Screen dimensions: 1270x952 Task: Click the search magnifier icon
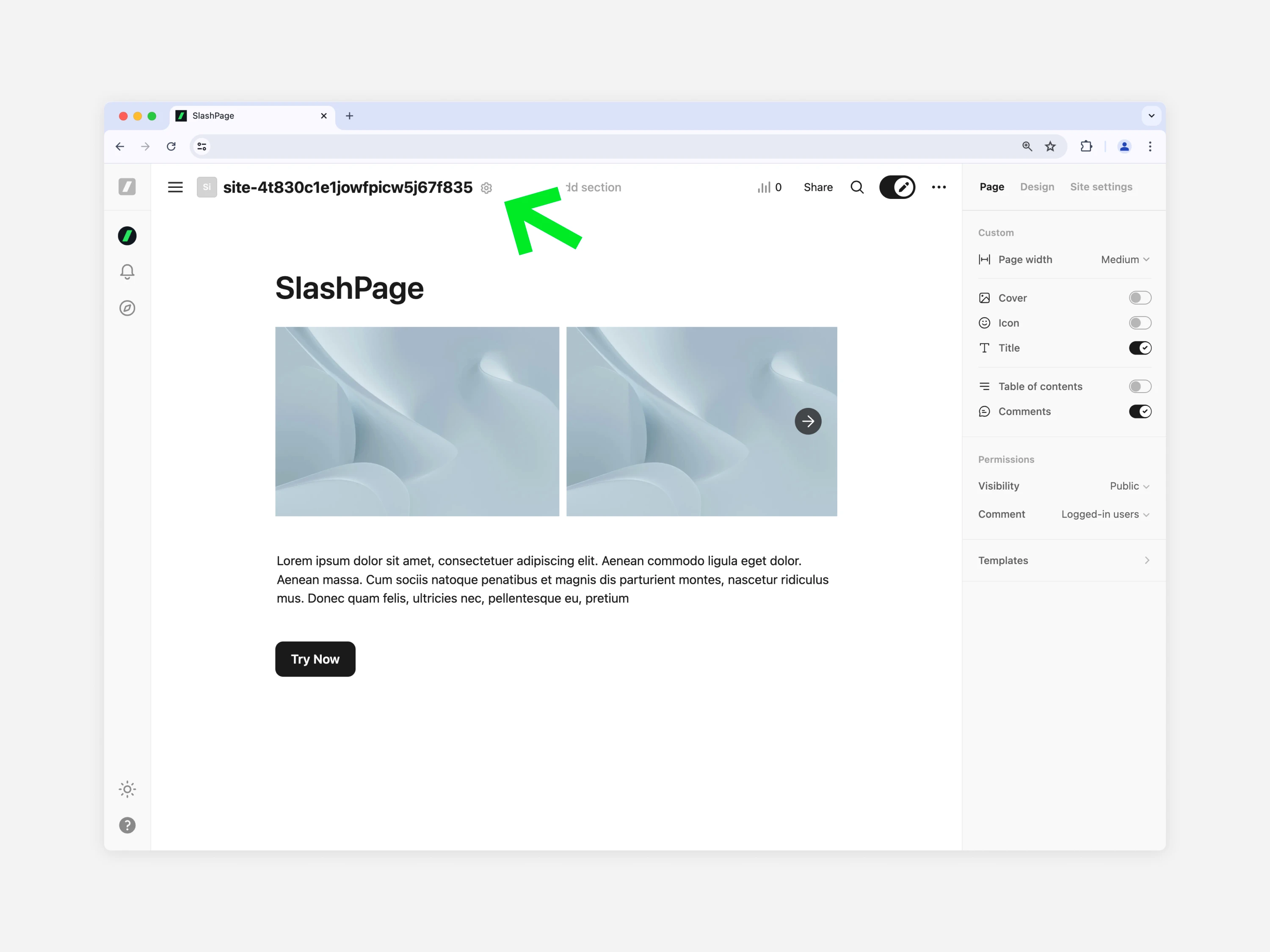pos(857,187)
